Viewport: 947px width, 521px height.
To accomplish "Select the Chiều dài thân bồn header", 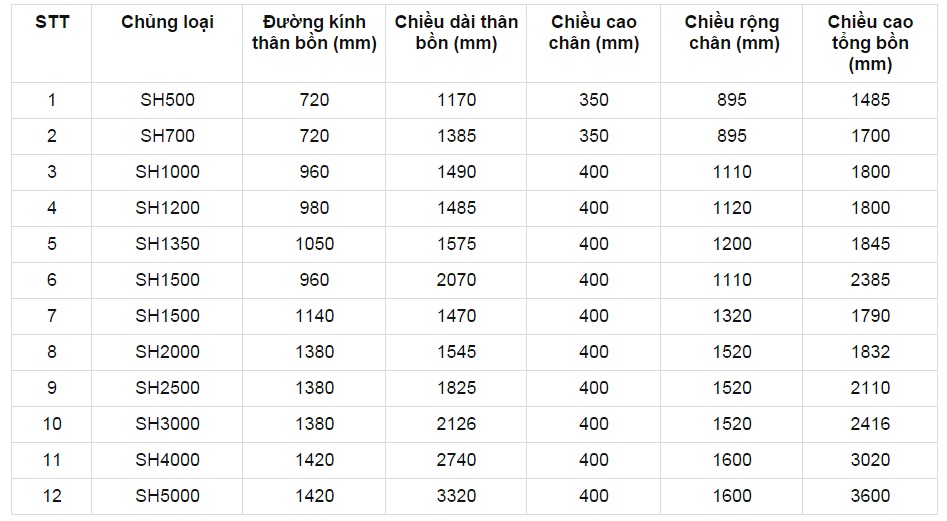I will pos(456,33).
